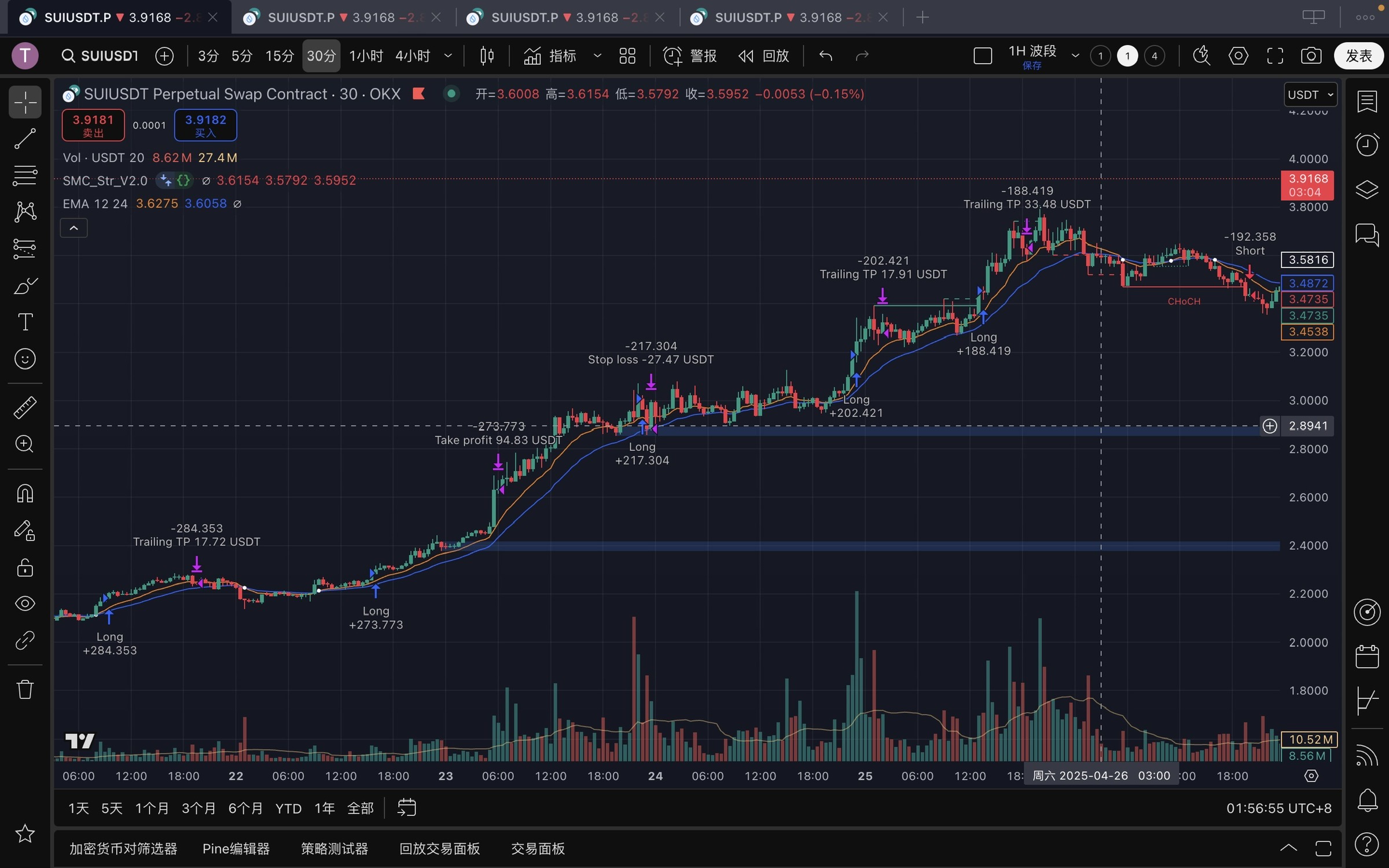
Task: Select the trend line drawing tool
Action: [x=25, y=139]
